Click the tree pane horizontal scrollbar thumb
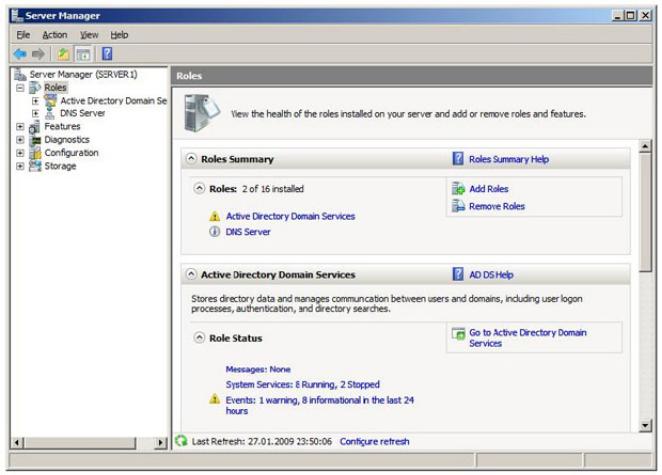 click(x=80, y=442)
